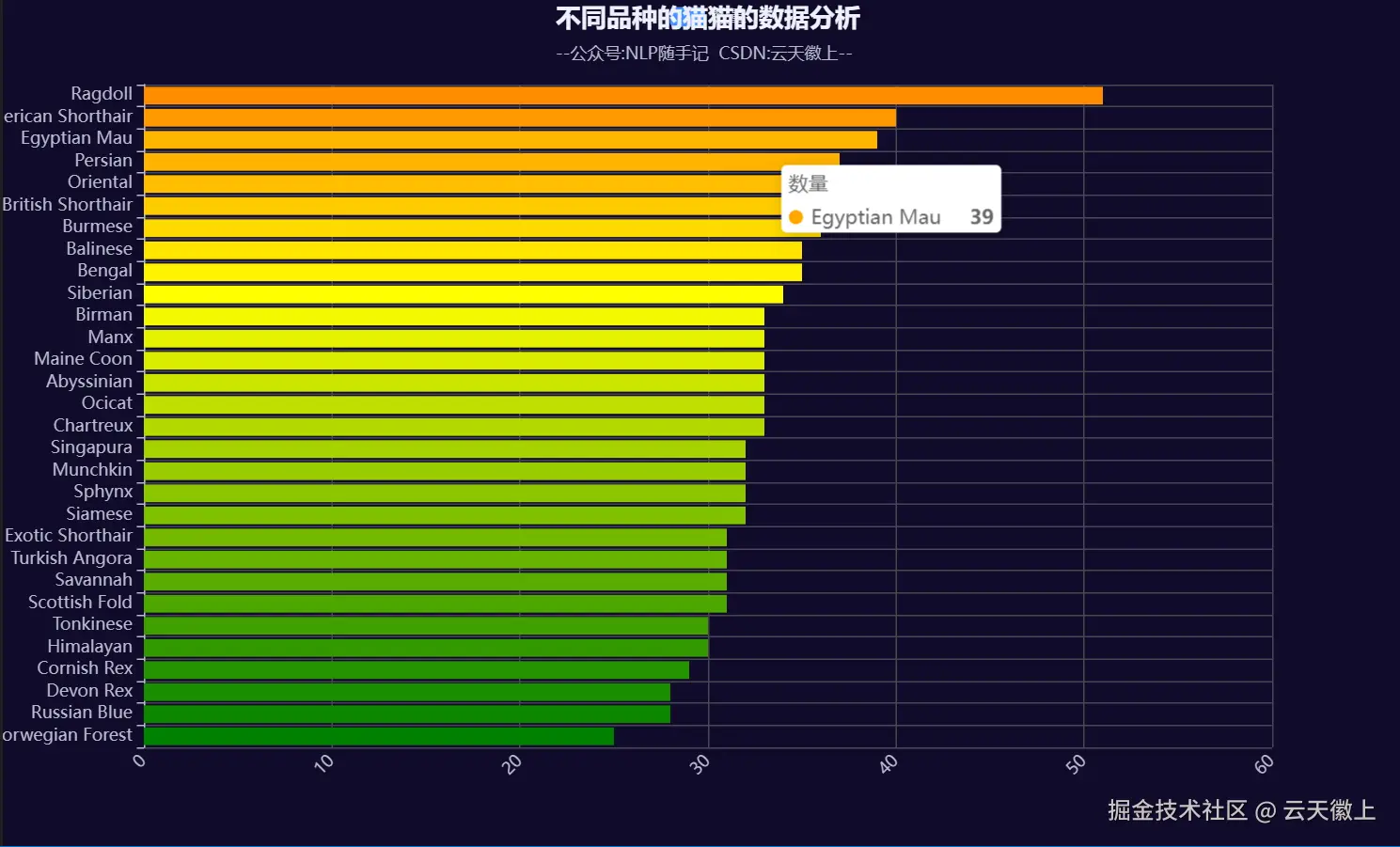Click the x-axis tick label 10
This screenshot has height=847, width=1400.
(x=324, y=763)
